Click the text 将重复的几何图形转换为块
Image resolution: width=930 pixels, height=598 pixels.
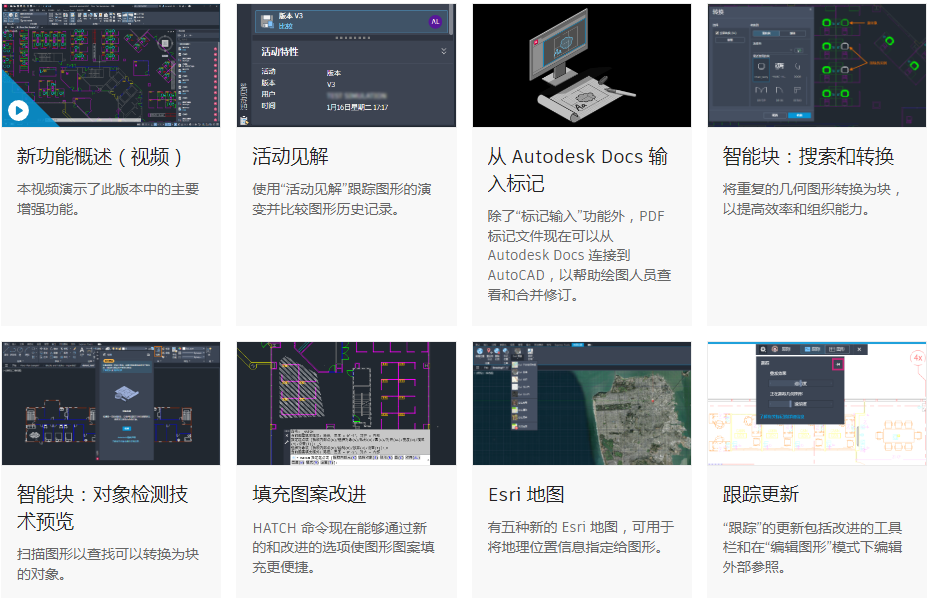[811, 199]
